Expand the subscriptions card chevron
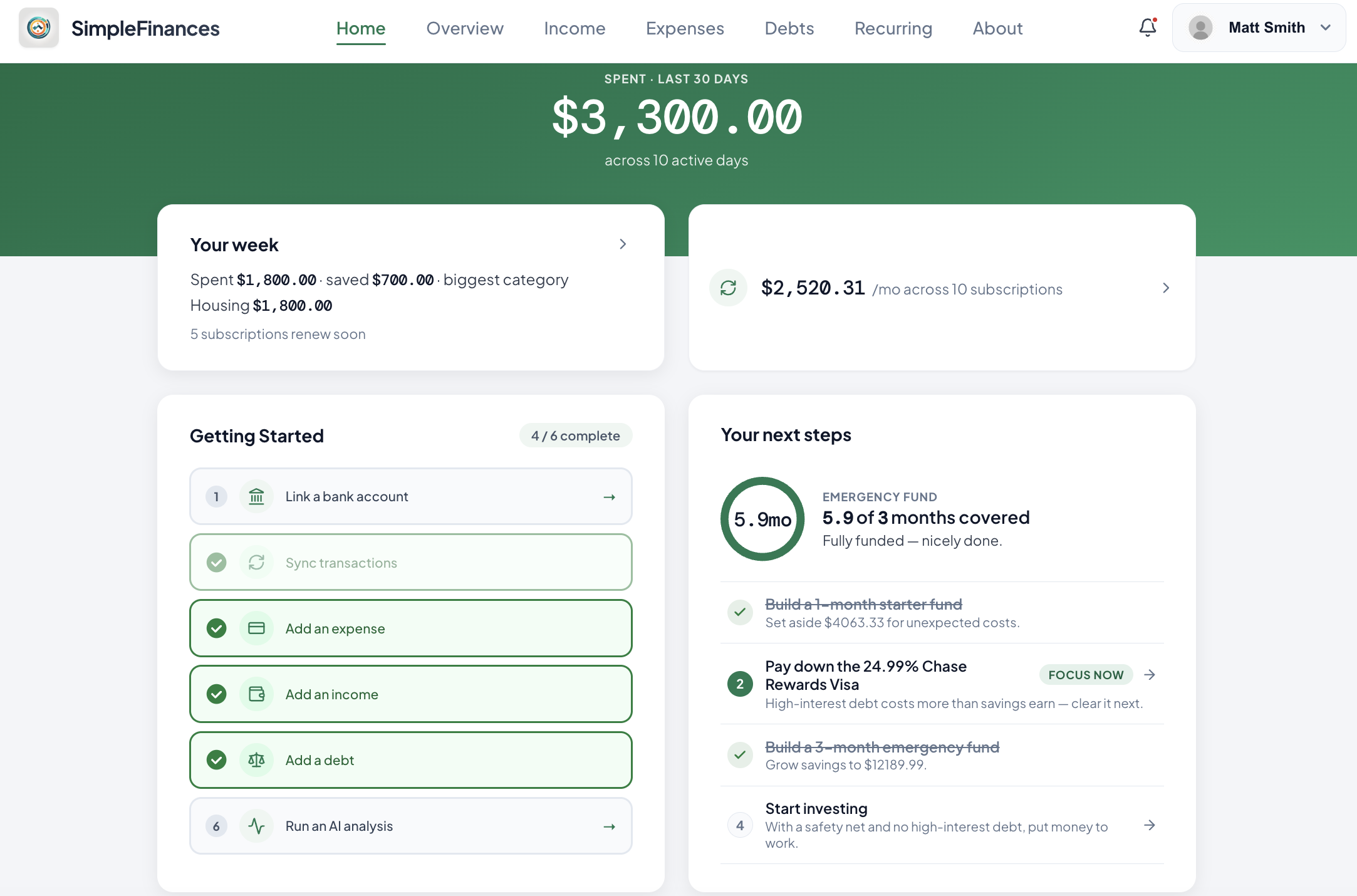 pyautogui.click(x=1166, y=288)
